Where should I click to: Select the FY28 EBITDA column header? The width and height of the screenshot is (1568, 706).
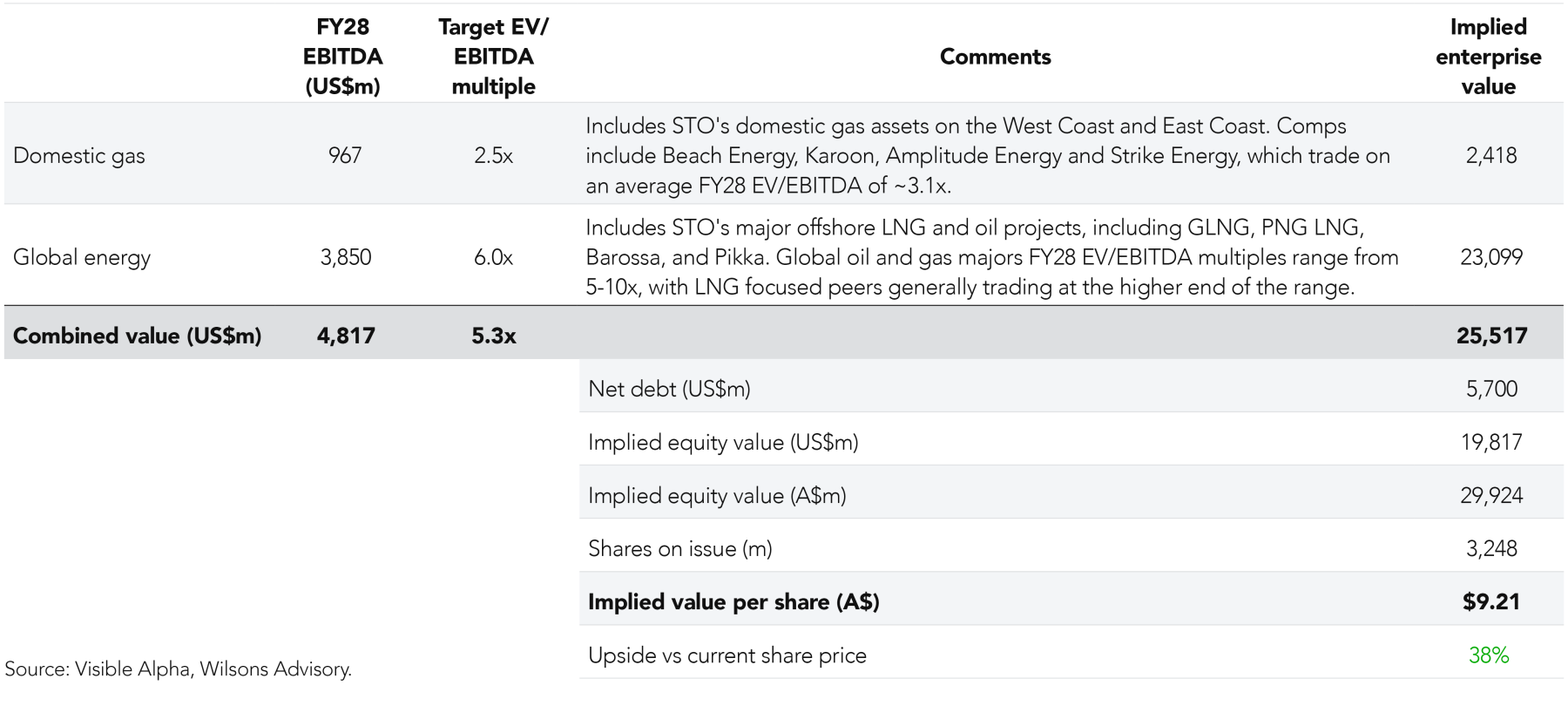[x=342, y=57]
